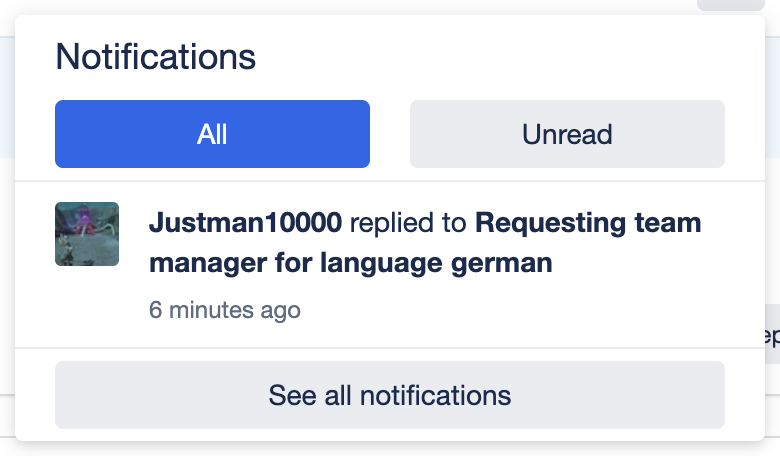This screenshot has height=456, width=780.
Task: Show only unread notifications
Action: pos(567,134)
